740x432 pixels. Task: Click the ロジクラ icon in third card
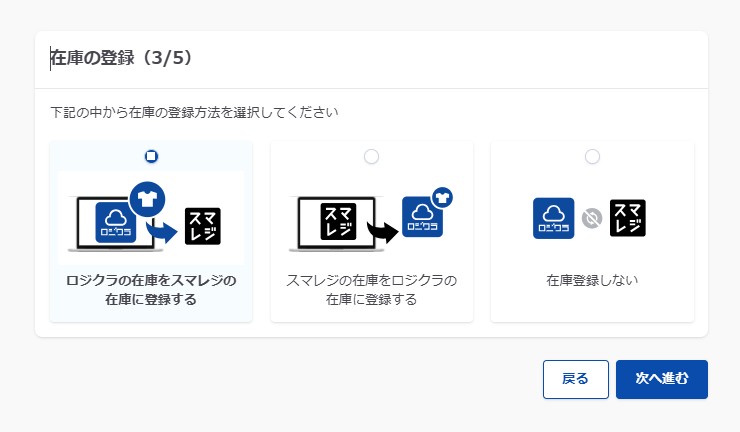(553, 218)
